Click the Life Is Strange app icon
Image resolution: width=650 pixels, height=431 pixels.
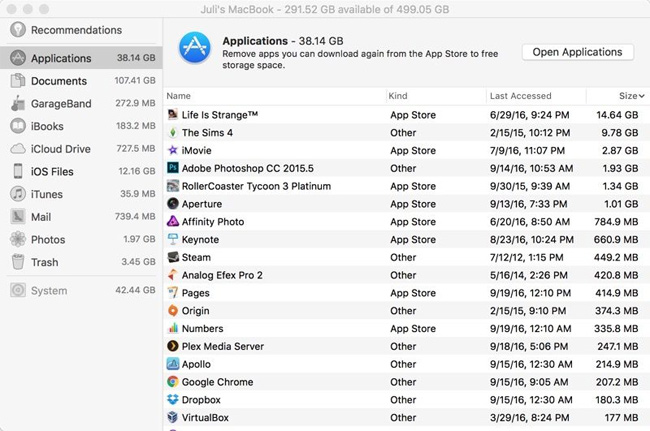tap(172, 114)
